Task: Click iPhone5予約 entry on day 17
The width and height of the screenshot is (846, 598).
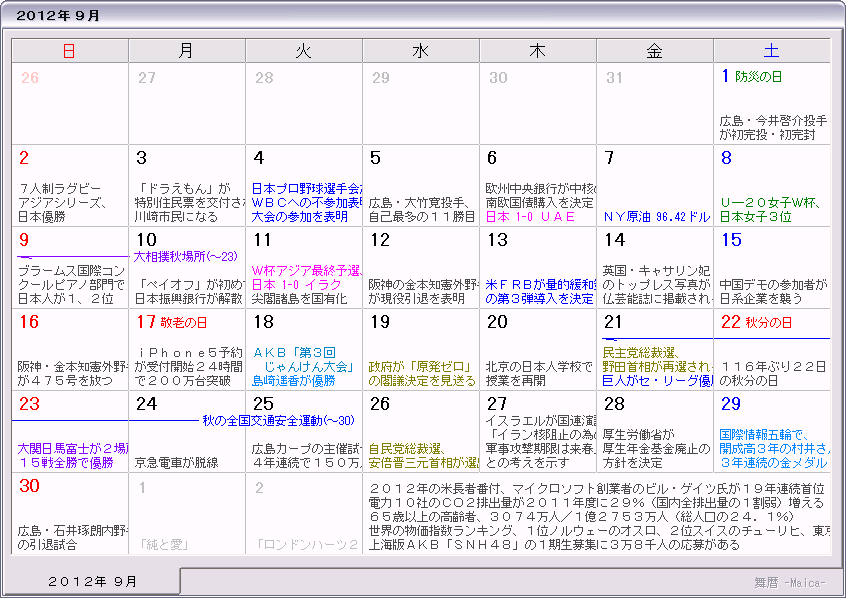Action: click(188, 366)
